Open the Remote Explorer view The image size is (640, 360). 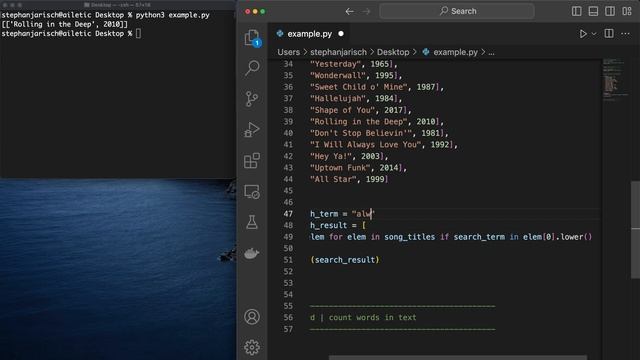252,191
